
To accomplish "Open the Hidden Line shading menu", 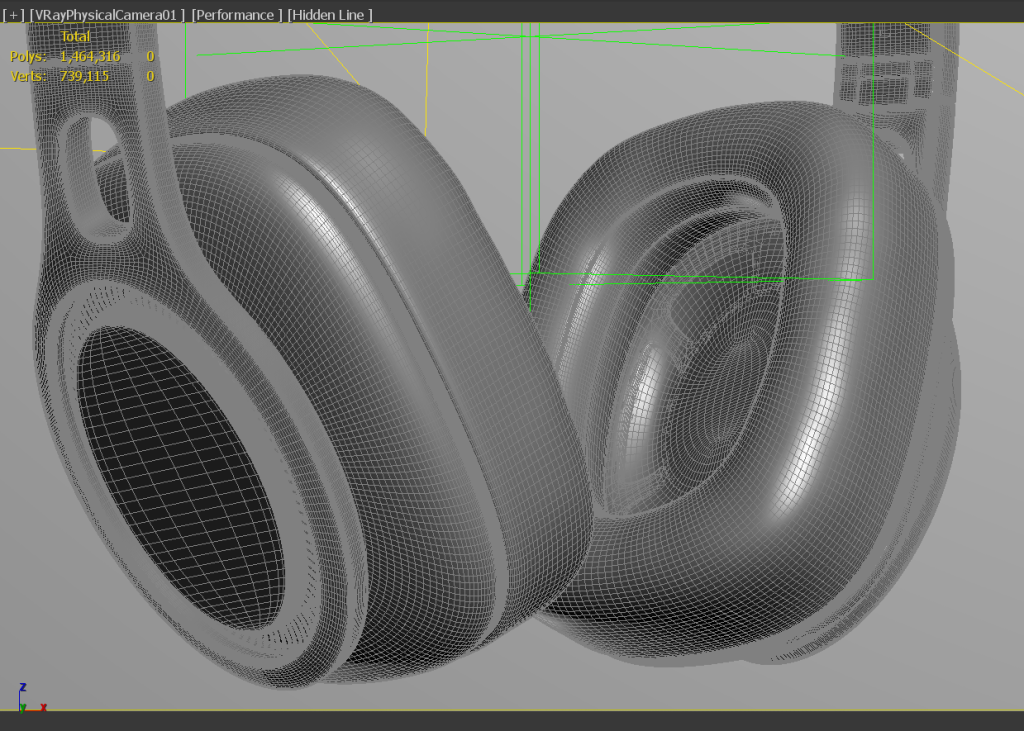I will click(x=330, y=14).
